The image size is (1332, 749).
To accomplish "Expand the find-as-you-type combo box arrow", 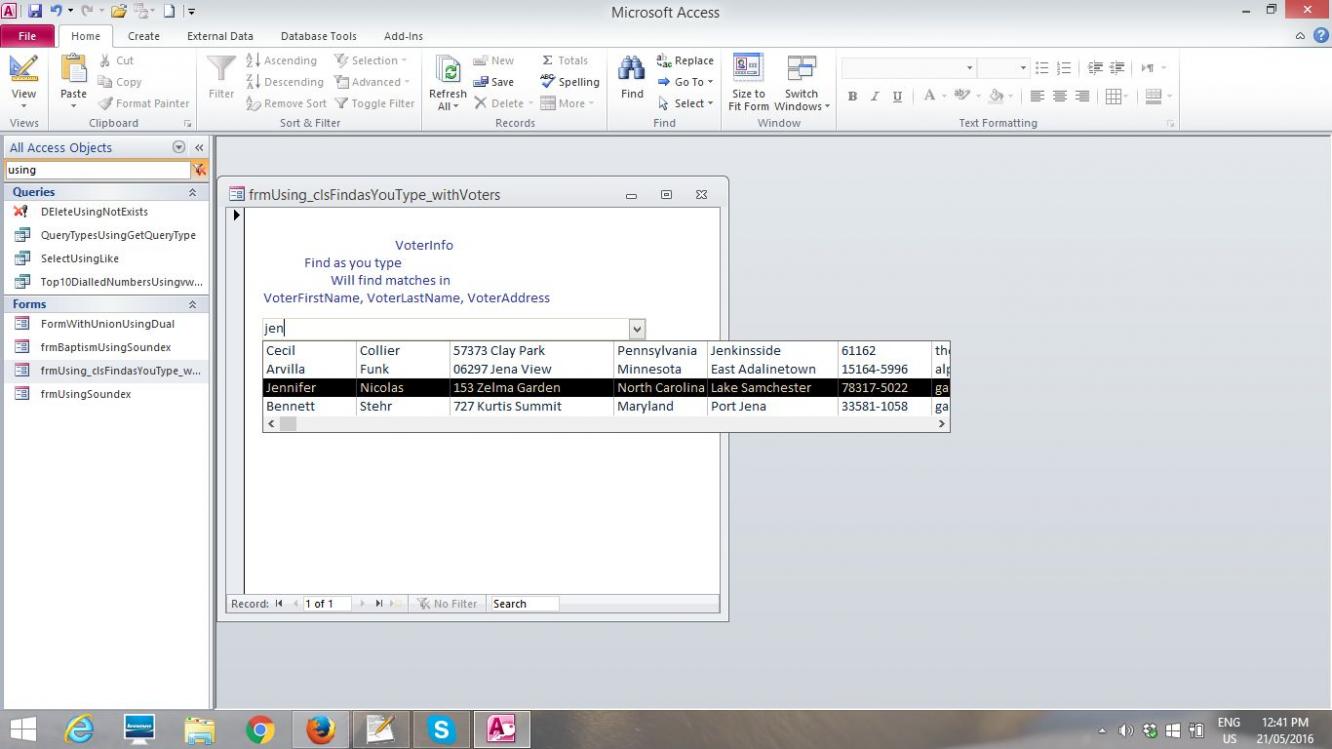I will coord(637,328).
